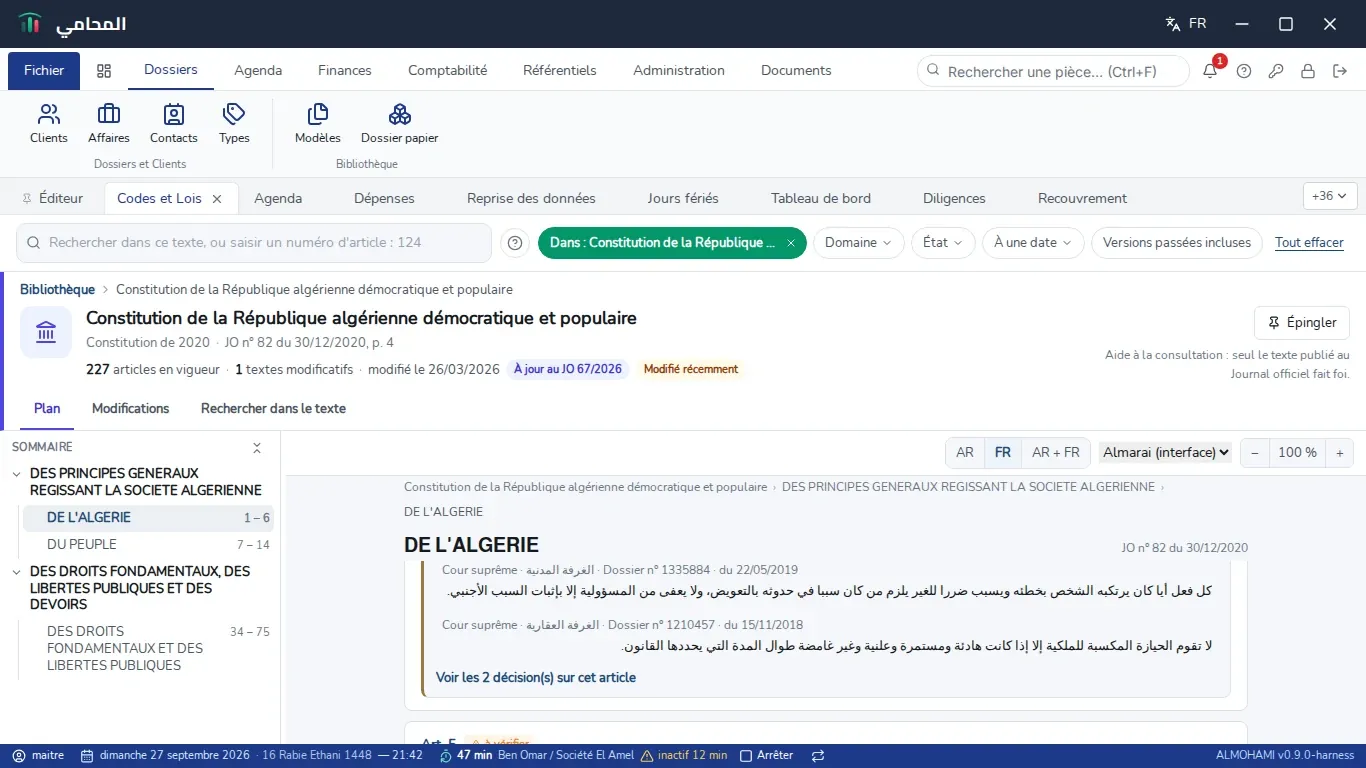Click the search help icon beside the text search field

(x=515, y=243)
